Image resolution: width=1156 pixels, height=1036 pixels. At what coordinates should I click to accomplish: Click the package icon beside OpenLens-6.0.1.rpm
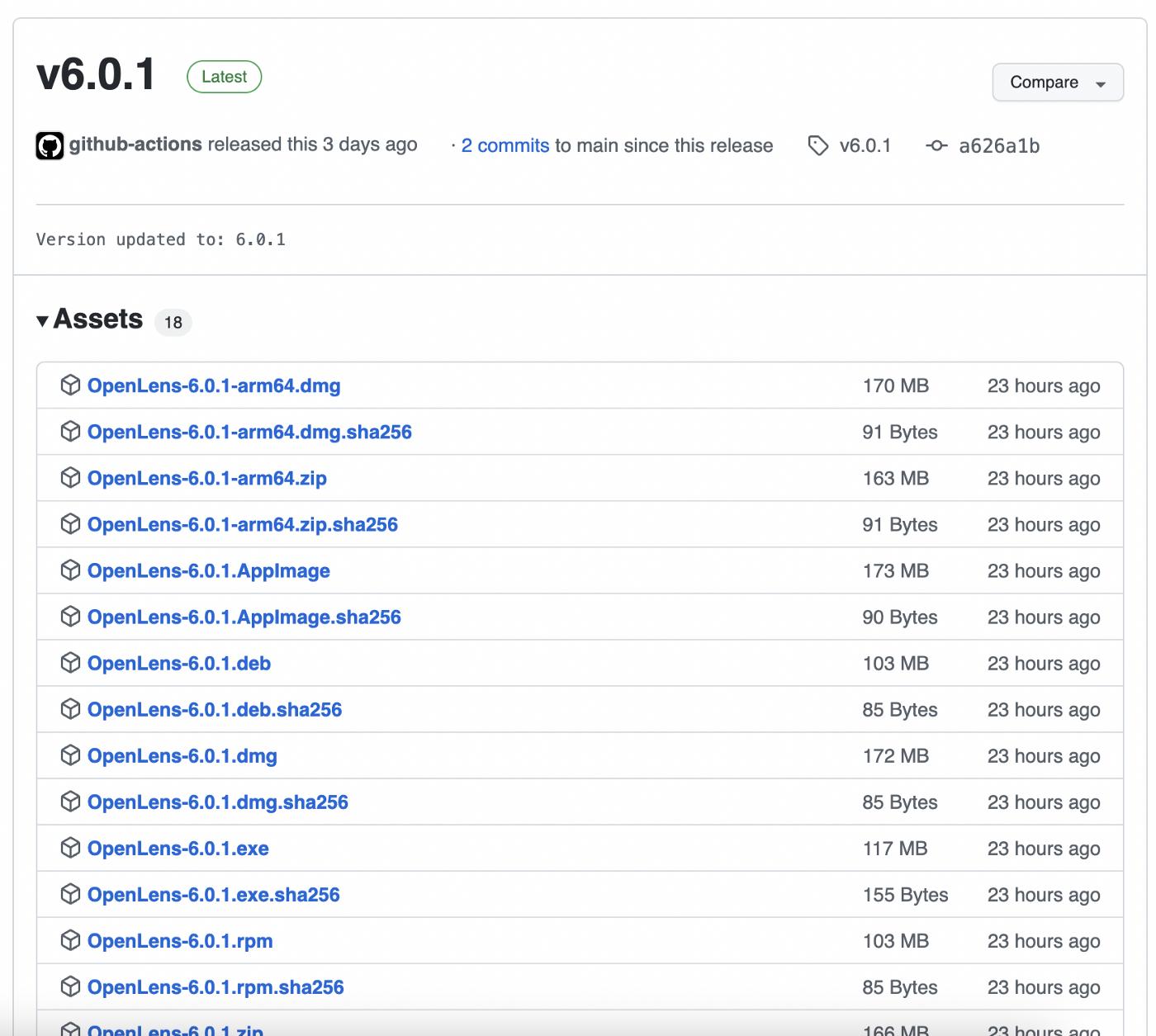71,940
